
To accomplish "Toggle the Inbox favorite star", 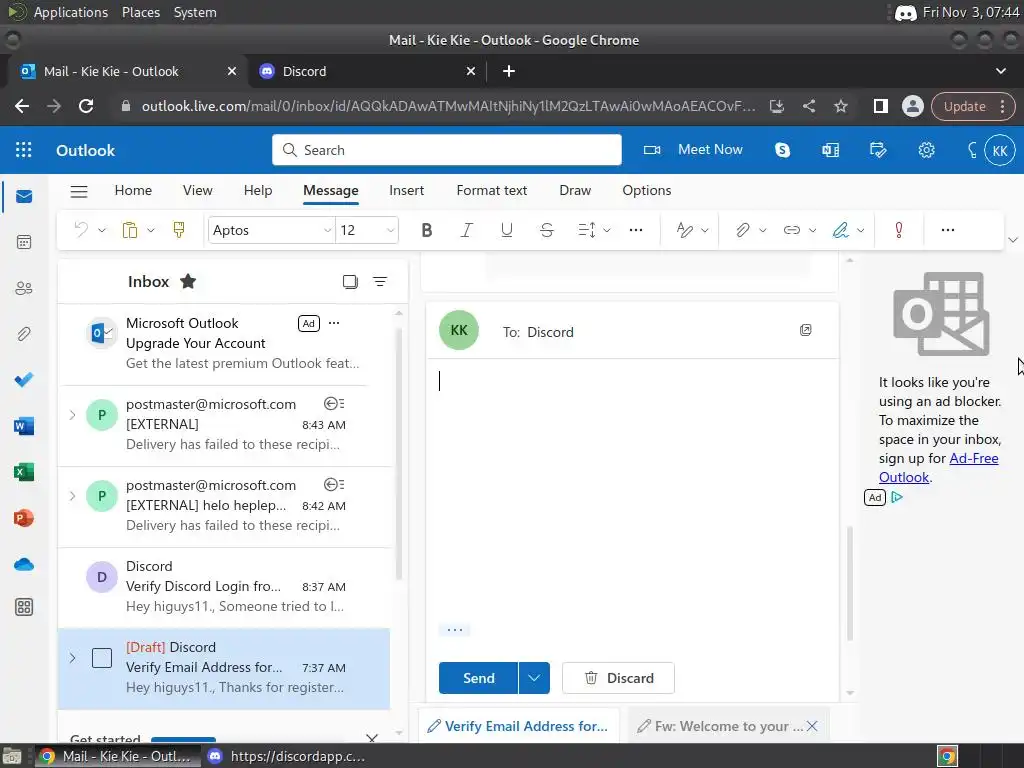I will (188, 281).
